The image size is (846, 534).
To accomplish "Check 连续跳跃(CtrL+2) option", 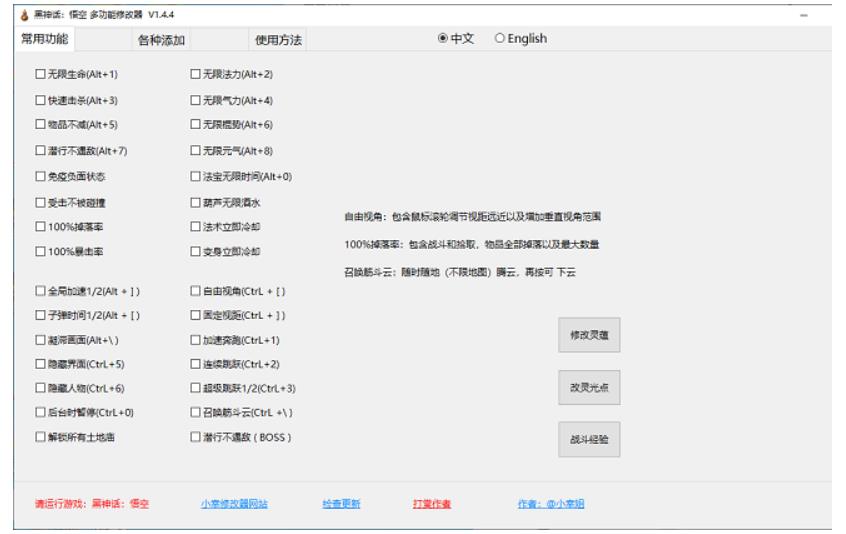I will click(x=195, y=364).
